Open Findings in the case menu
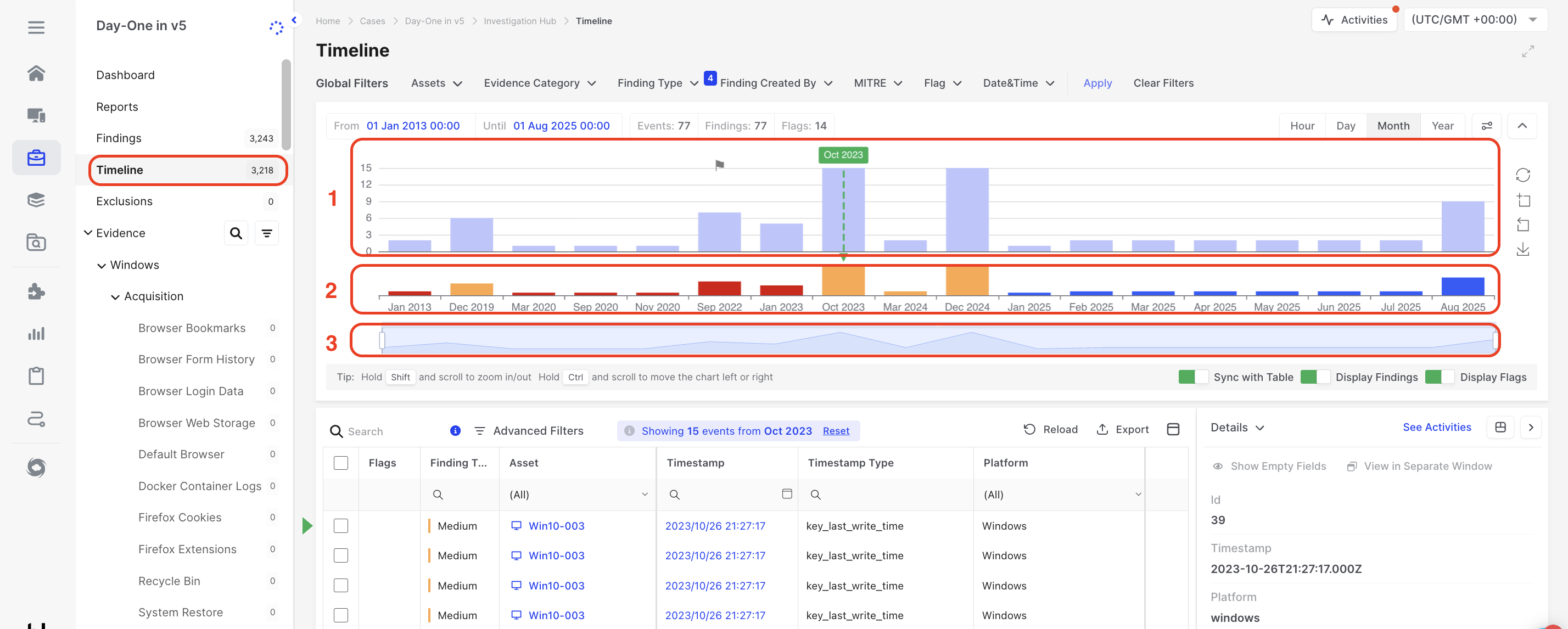The width and height of the screenshot is (1568, 629). 119,138
